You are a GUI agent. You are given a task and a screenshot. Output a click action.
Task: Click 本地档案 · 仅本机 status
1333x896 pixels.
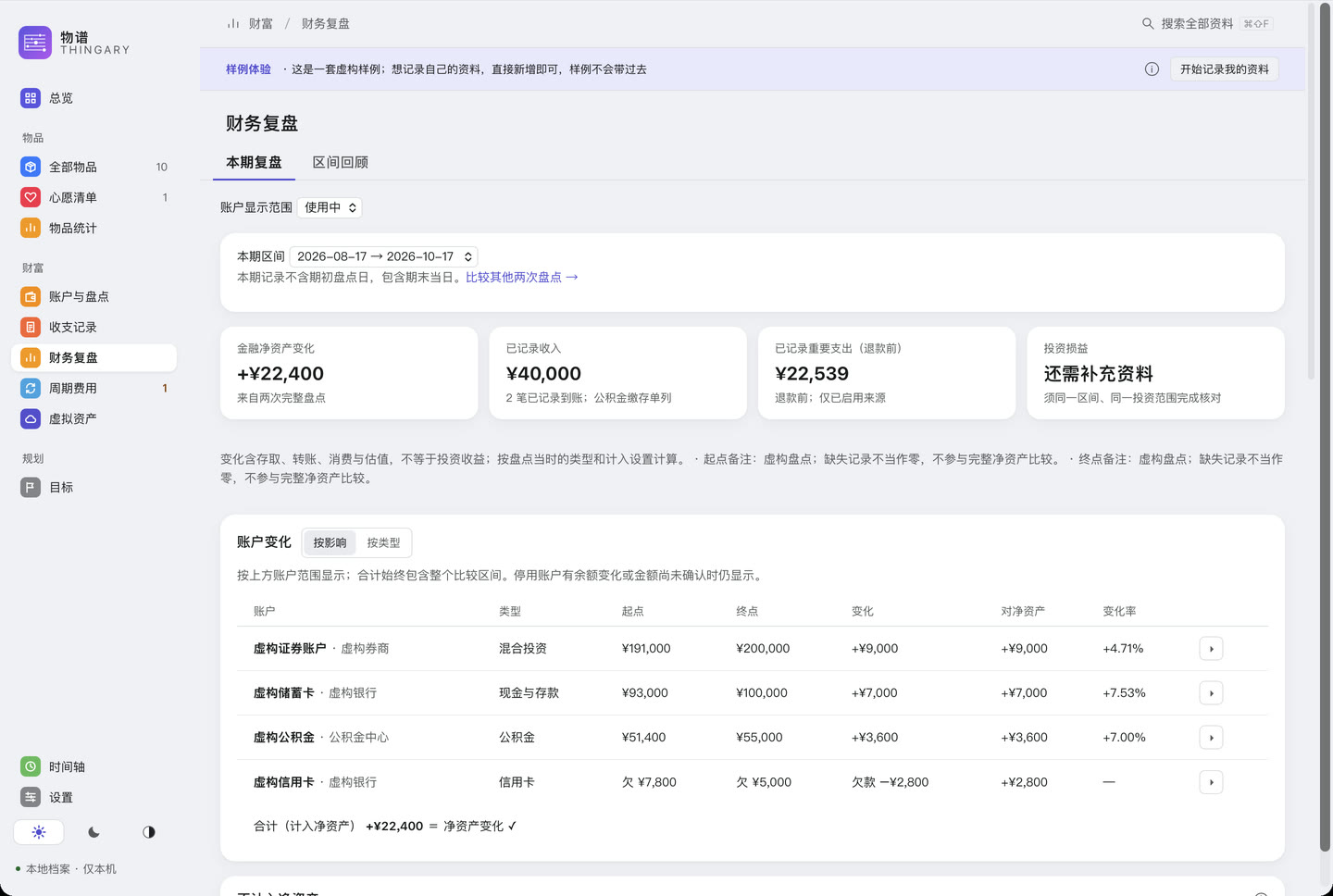click(66, 869)
